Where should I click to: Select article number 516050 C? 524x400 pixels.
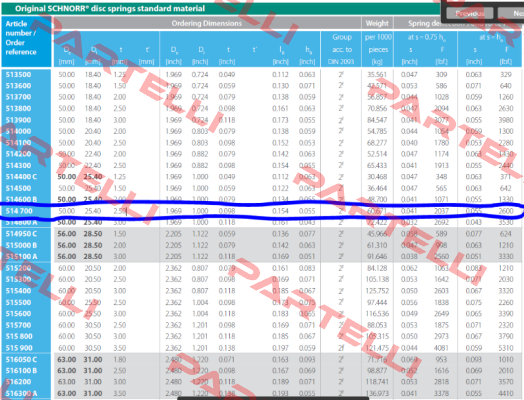click(21, 359)
